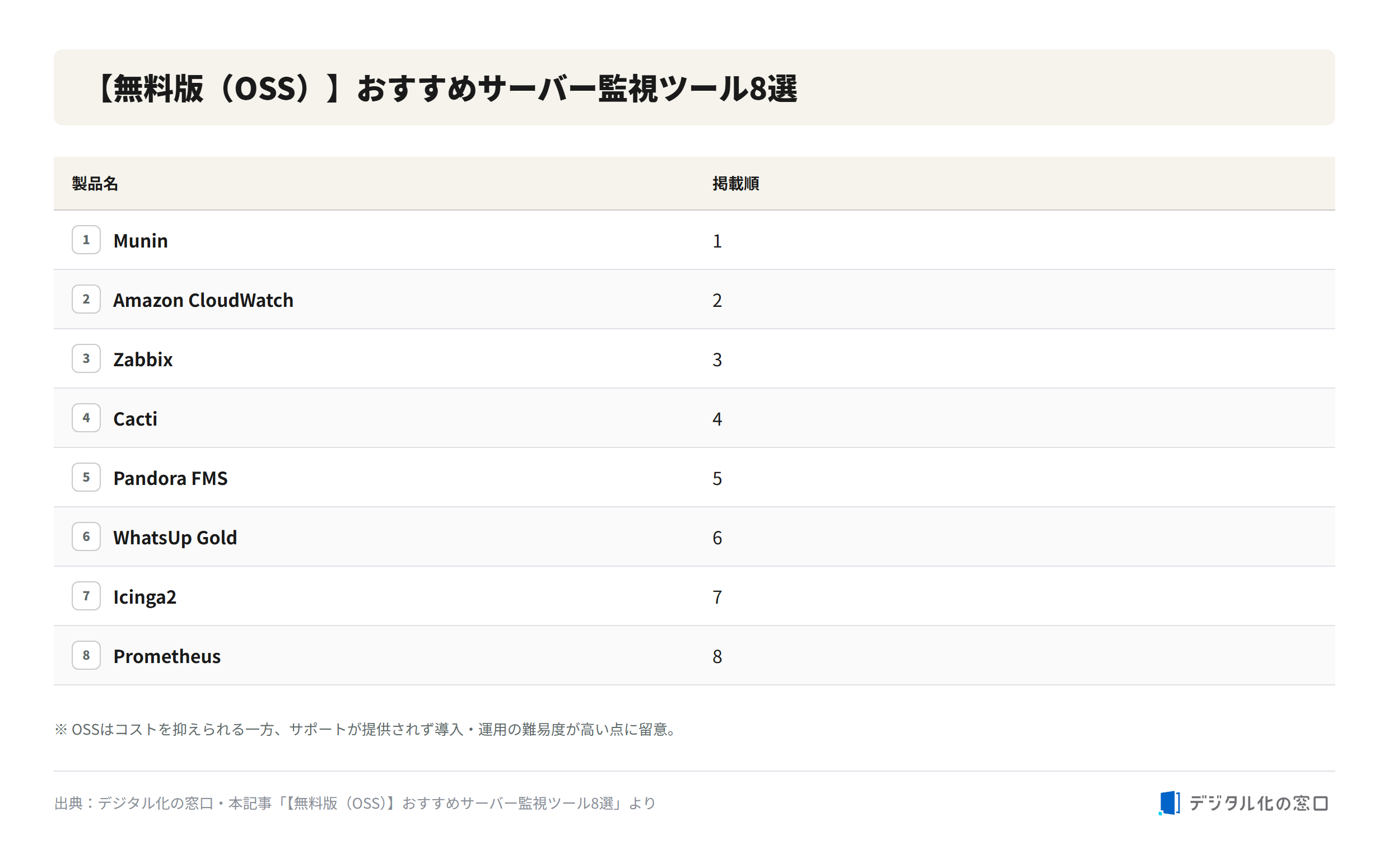Click the rank 8 badge beside Prometheus
1389x868 pixels.
click(x=86, y=656)
